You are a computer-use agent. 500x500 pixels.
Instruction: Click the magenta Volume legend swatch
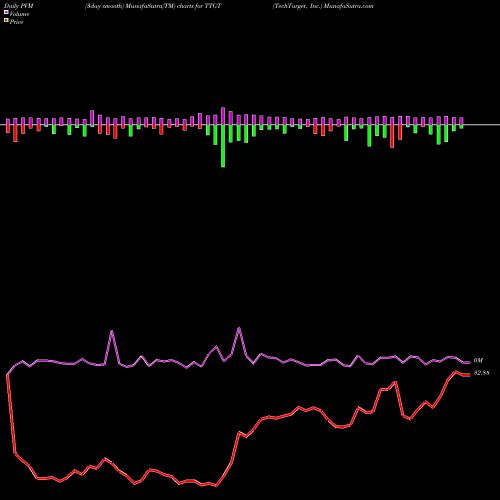pos(6,13)
